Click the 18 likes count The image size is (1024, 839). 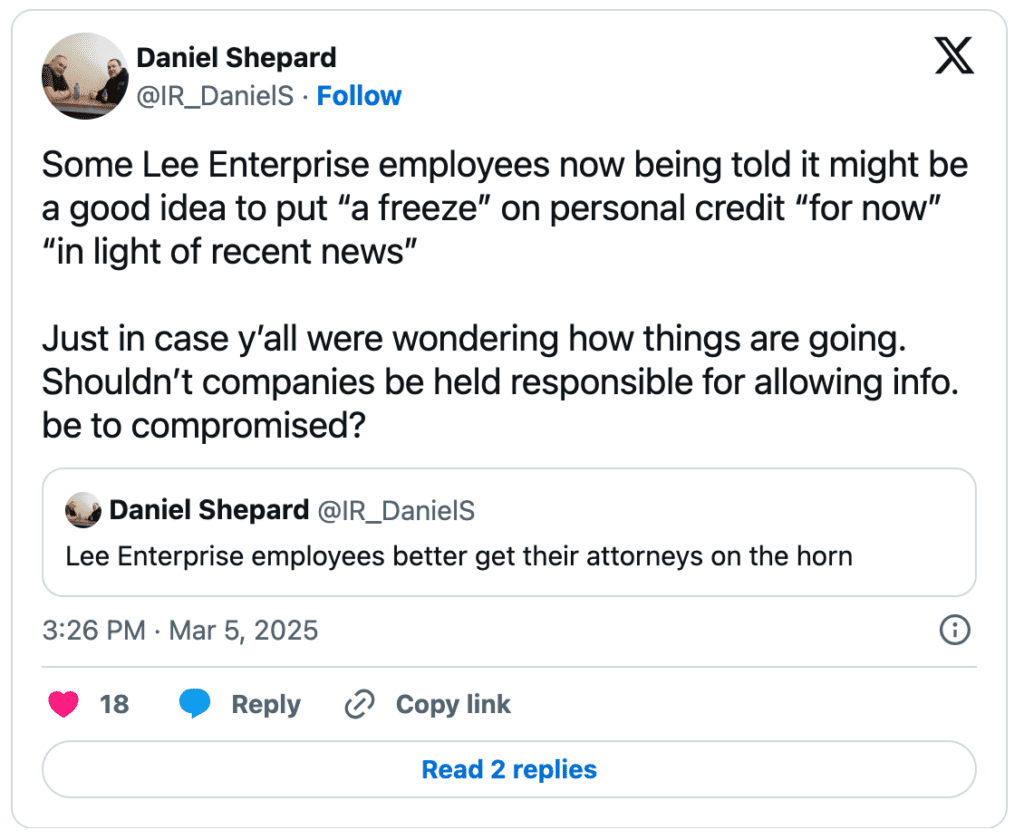[x=114, y=704]
